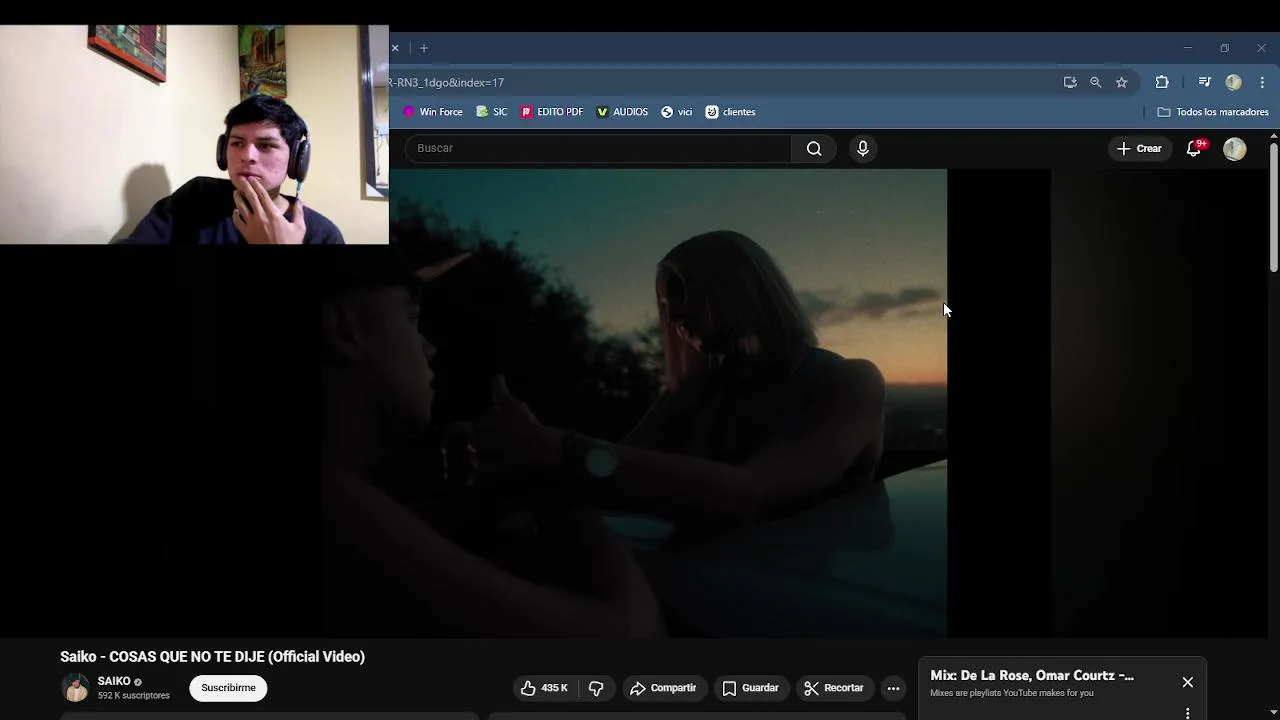
Task: Click the 592 K suscriptores text
Action: 134,696
